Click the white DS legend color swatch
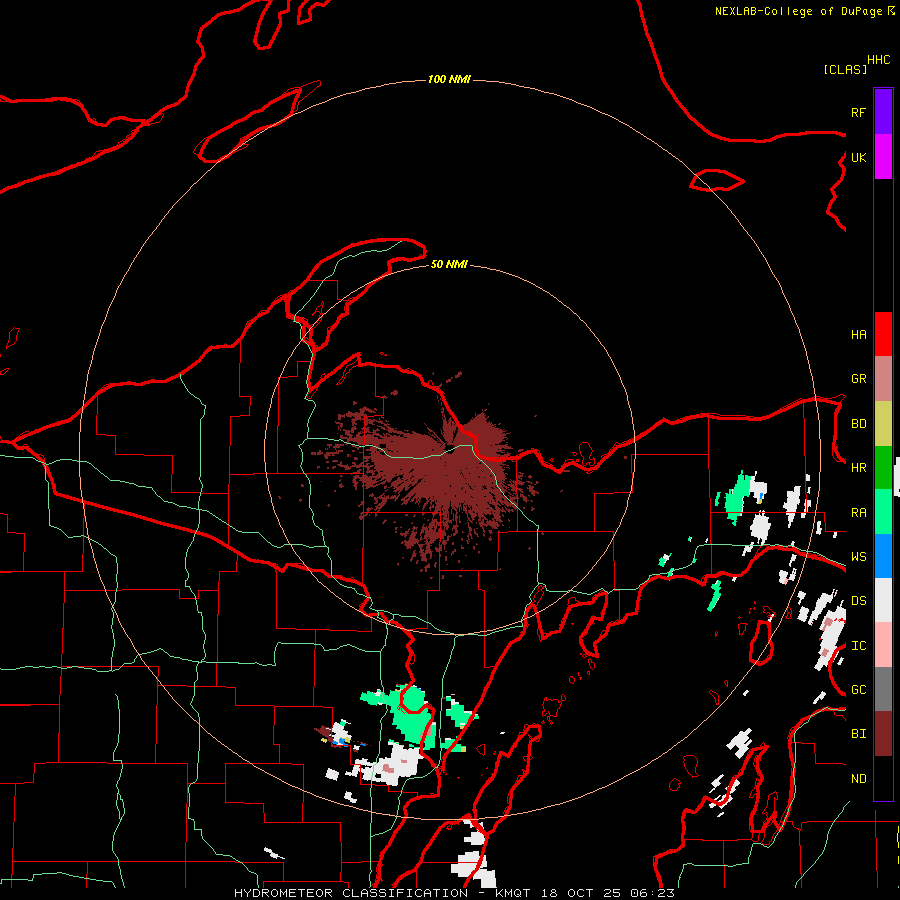This screenshot has width=900, height=900. (x=883, y=600)
